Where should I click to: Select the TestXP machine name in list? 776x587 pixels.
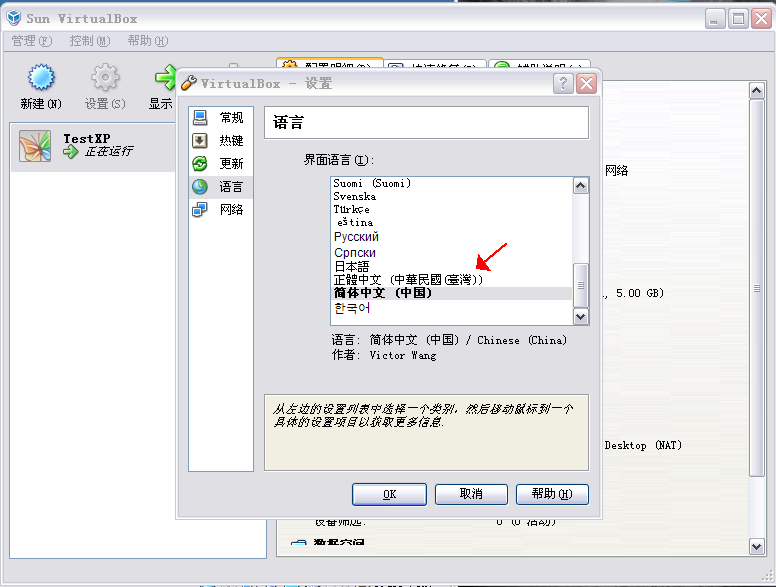click(87, 139)
